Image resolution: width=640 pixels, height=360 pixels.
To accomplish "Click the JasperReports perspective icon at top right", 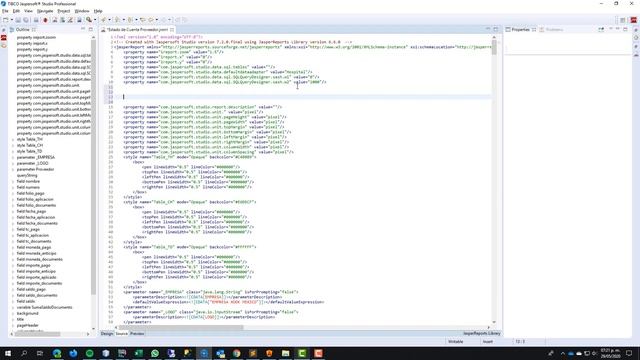I will tap(633, 20).
